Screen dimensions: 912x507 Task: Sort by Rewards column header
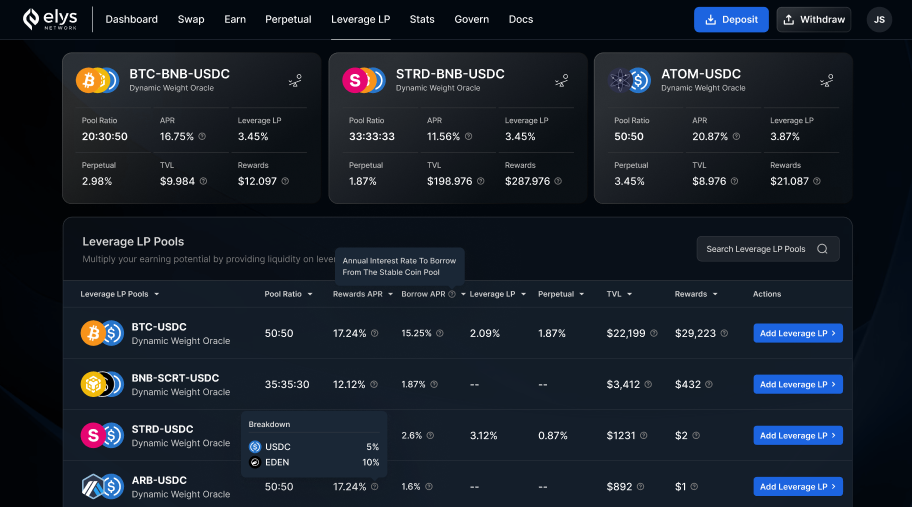point(696,294)
